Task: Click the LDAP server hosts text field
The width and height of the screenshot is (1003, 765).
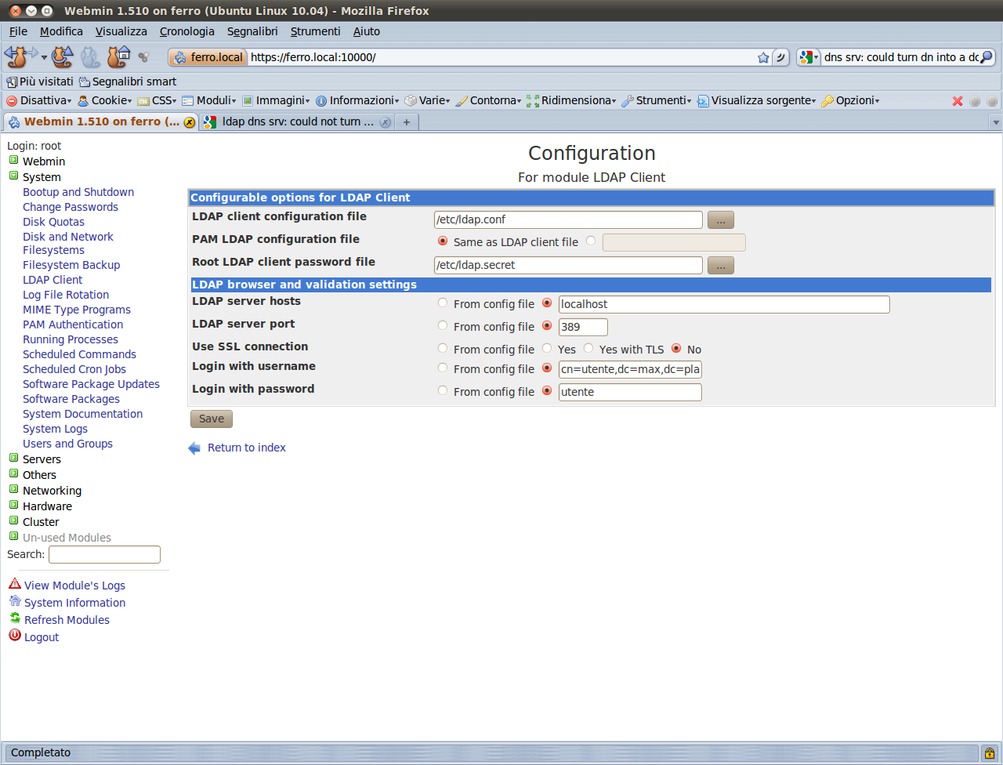Action: 724,304
